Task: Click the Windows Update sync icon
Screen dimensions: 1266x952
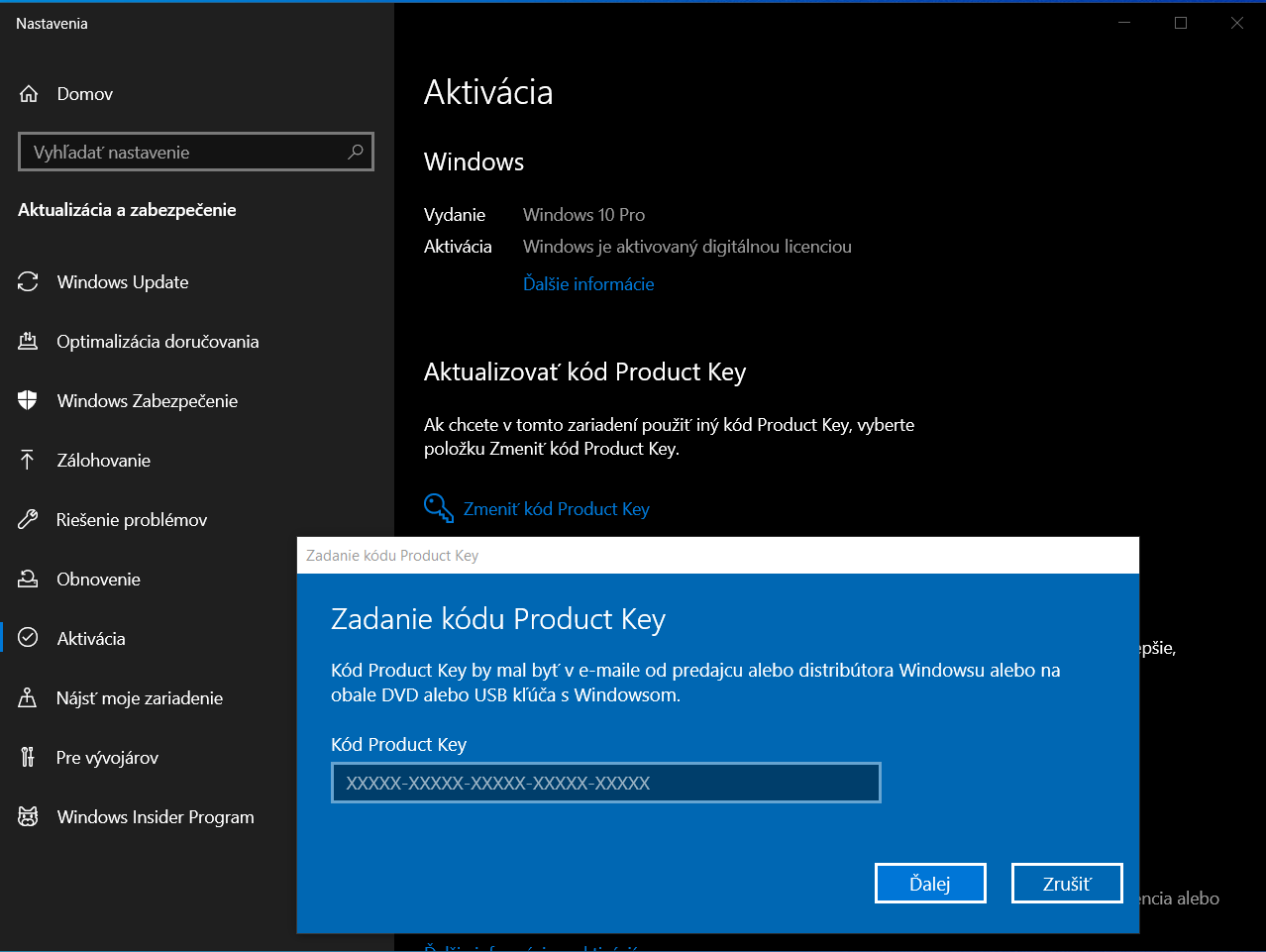Action: (x=28, y=282)
